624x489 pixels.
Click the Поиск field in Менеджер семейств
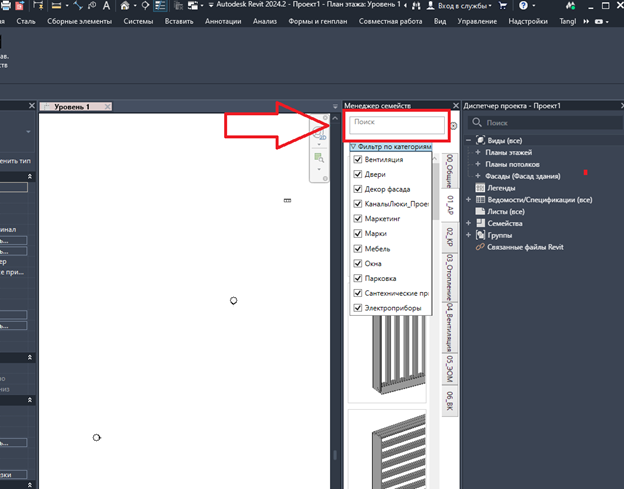click(397, 125)
